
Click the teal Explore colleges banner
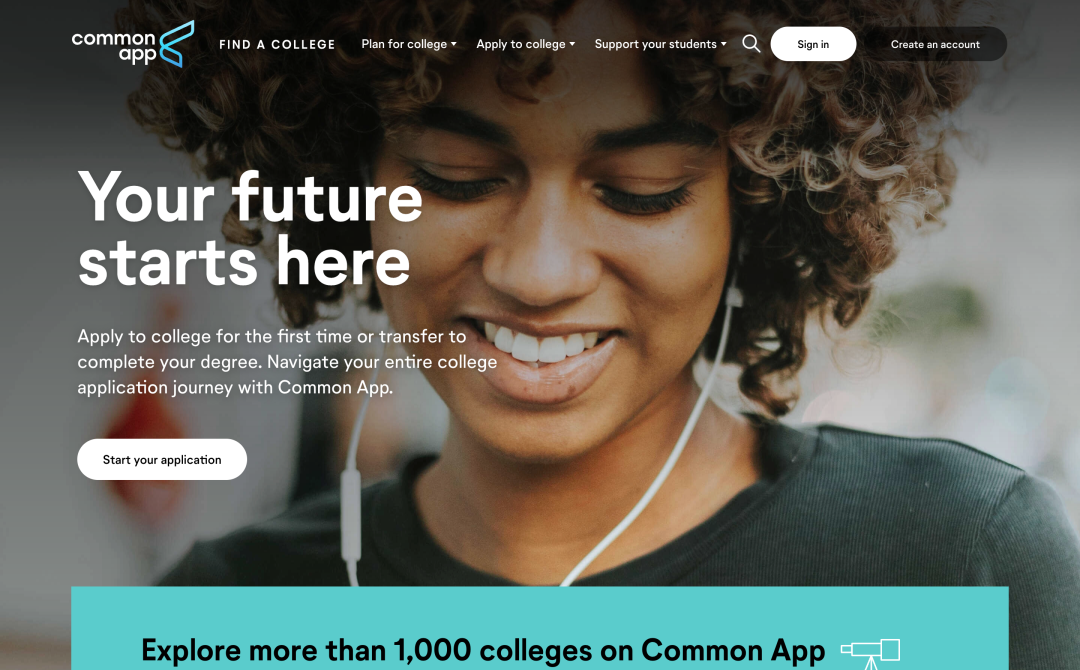point(539,628)
